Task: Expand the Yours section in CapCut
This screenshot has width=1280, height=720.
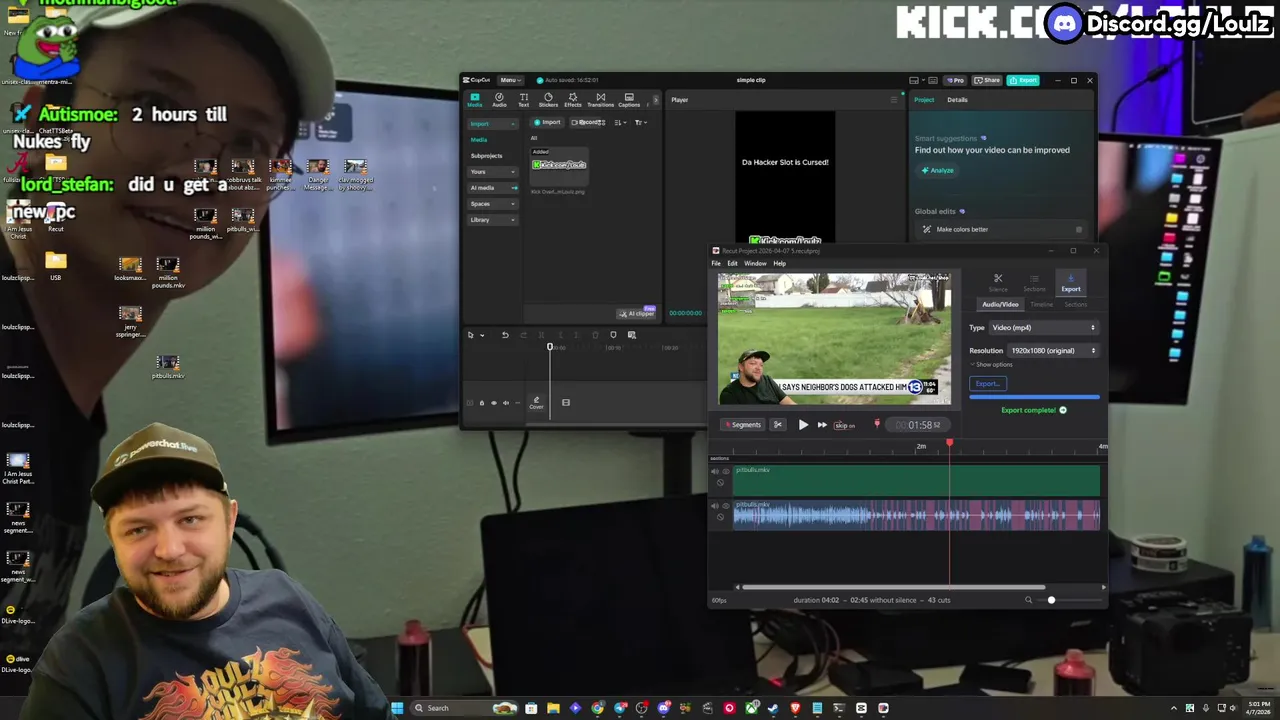Action: (x=493, y=172)
